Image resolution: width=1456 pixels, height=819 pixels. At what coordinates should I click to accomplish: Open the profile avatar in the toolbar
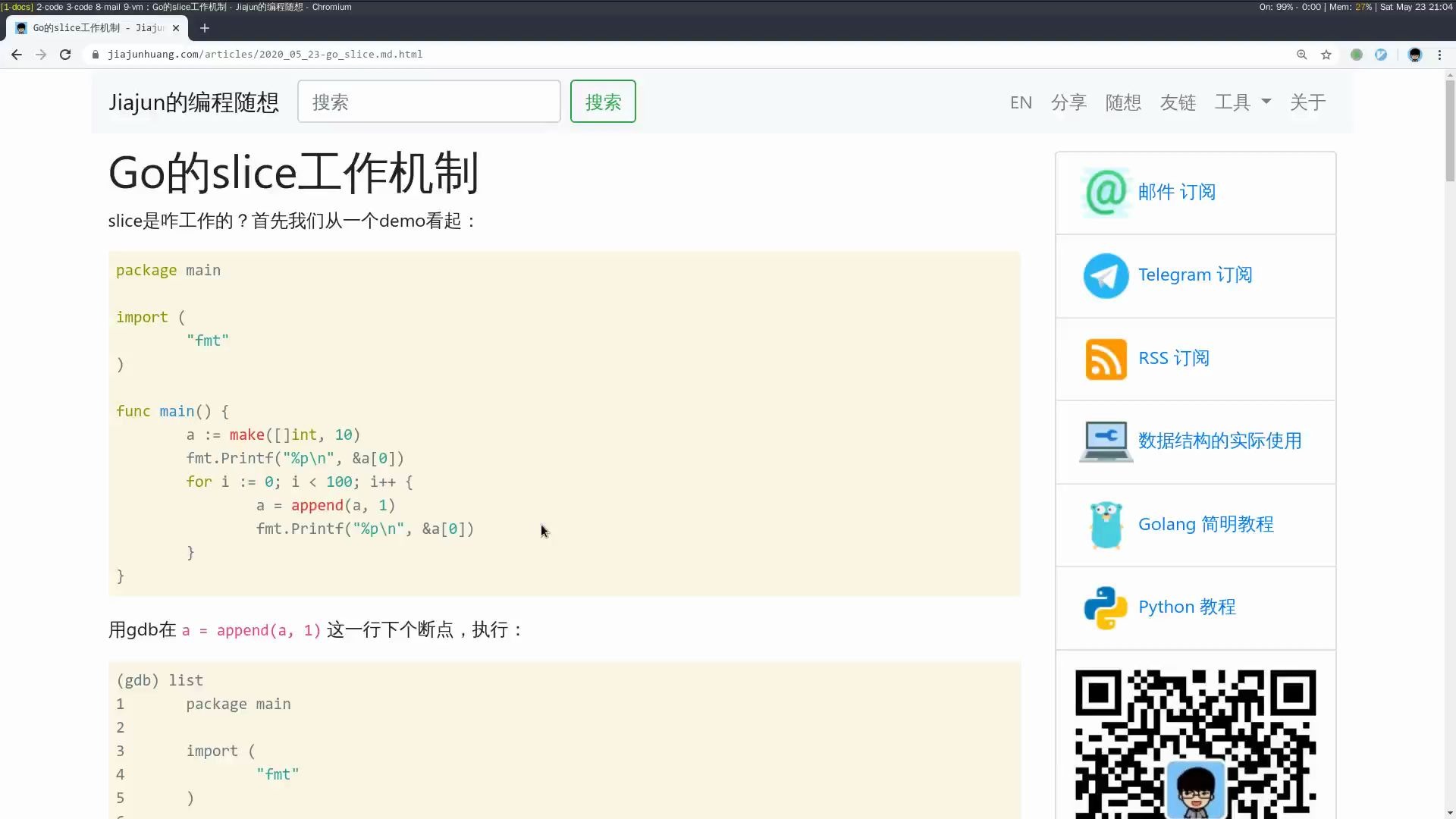pos(1415,55)
